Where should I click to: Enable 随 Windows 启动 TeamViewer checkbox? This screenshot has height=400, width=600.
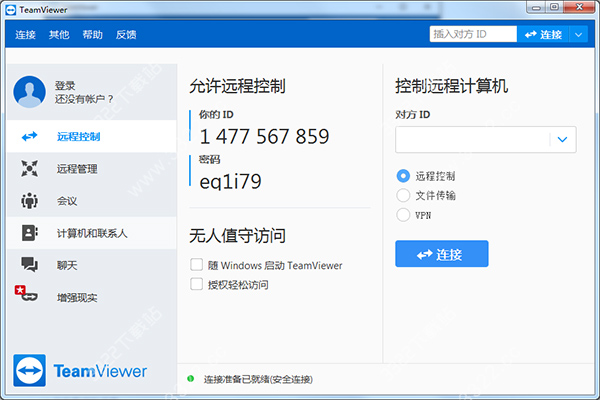tap(196, 266)
